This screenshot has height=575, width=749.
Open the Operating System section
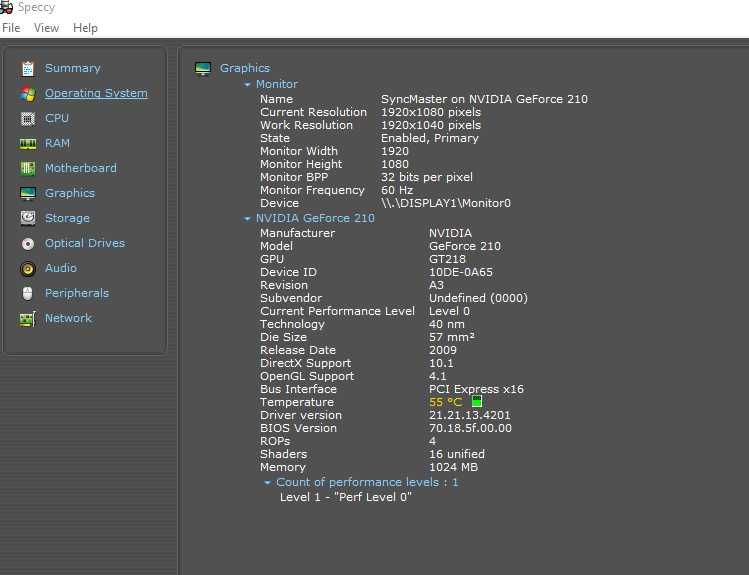point(96,93)
